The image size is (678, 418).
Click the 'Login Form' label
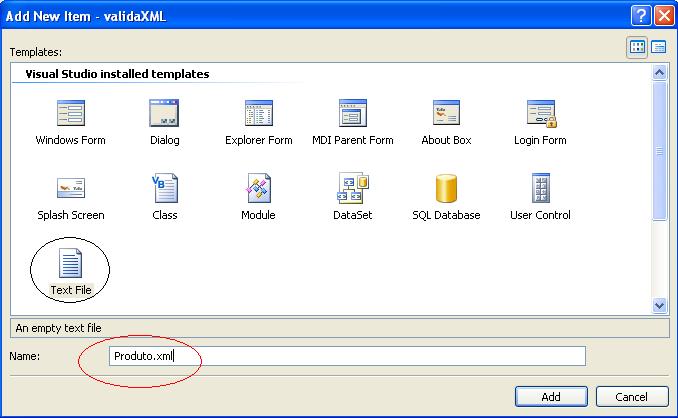click(540, 140)
